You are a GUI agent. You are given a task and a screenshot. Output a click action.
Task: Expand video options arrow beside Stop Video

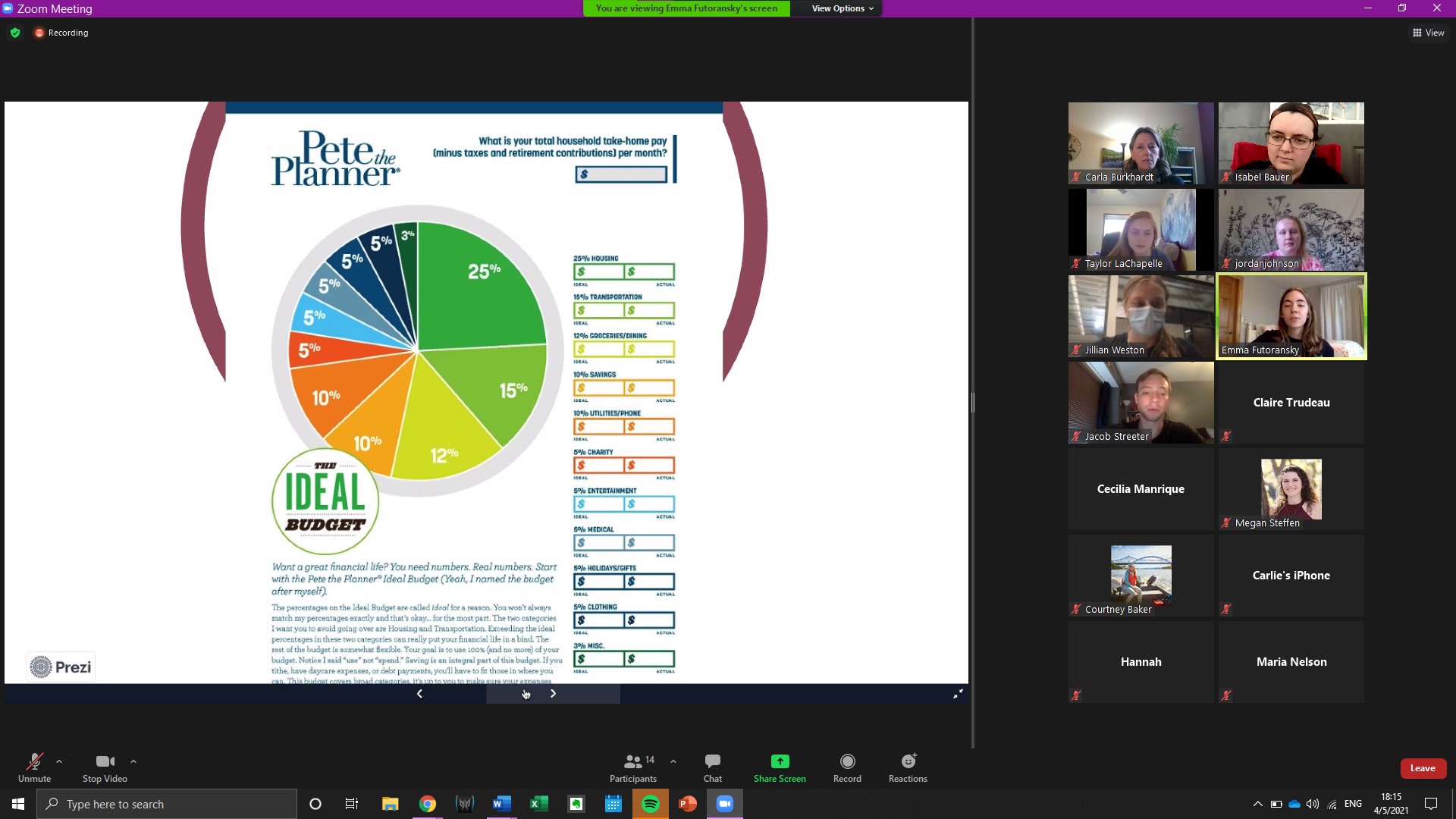coord(133,761)
